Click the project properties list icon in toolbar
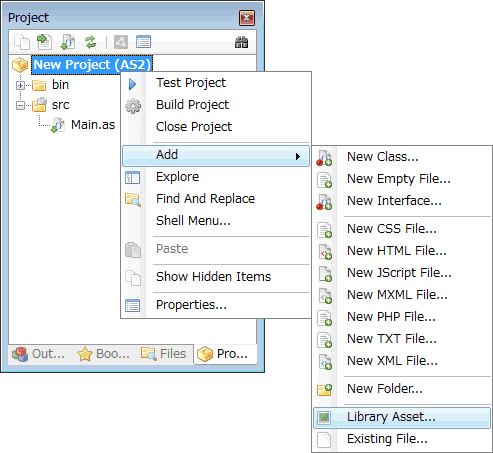Viewport: 493px width, 453px height. (x=143, y=42)
